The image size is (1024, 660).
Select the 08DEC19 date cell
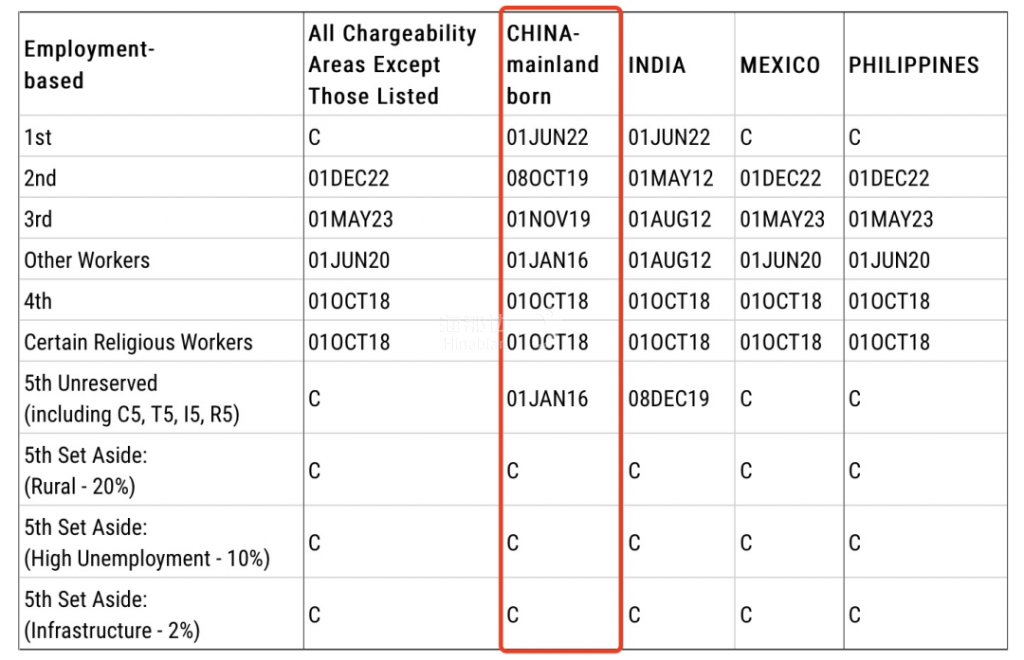(x=669, y=399)
